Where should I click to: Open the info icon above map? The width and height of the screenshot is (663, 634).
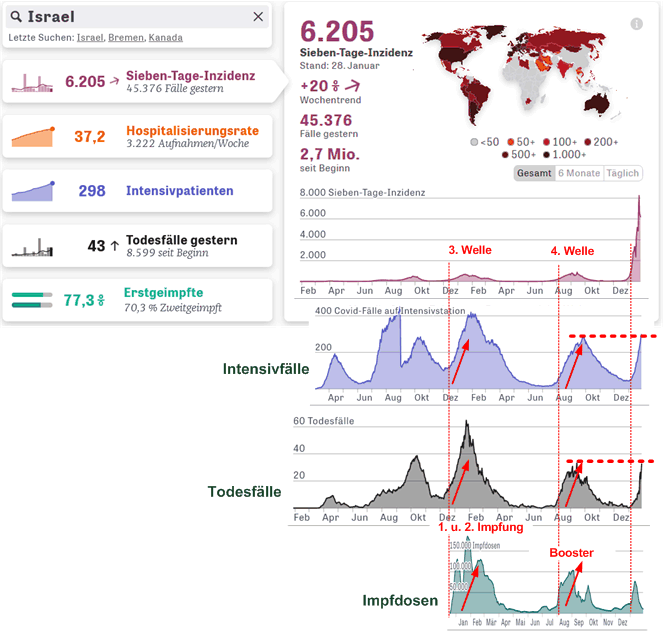636,24
